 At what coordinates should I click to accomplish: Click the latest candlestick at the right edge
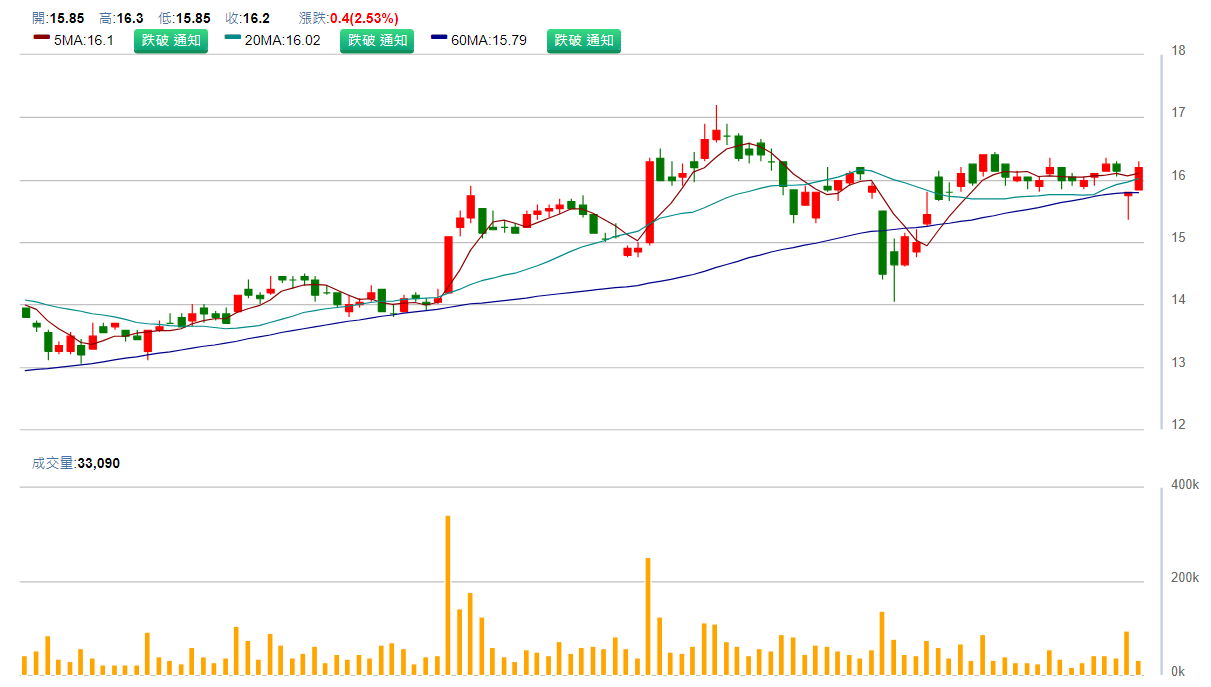(1138, 178)
